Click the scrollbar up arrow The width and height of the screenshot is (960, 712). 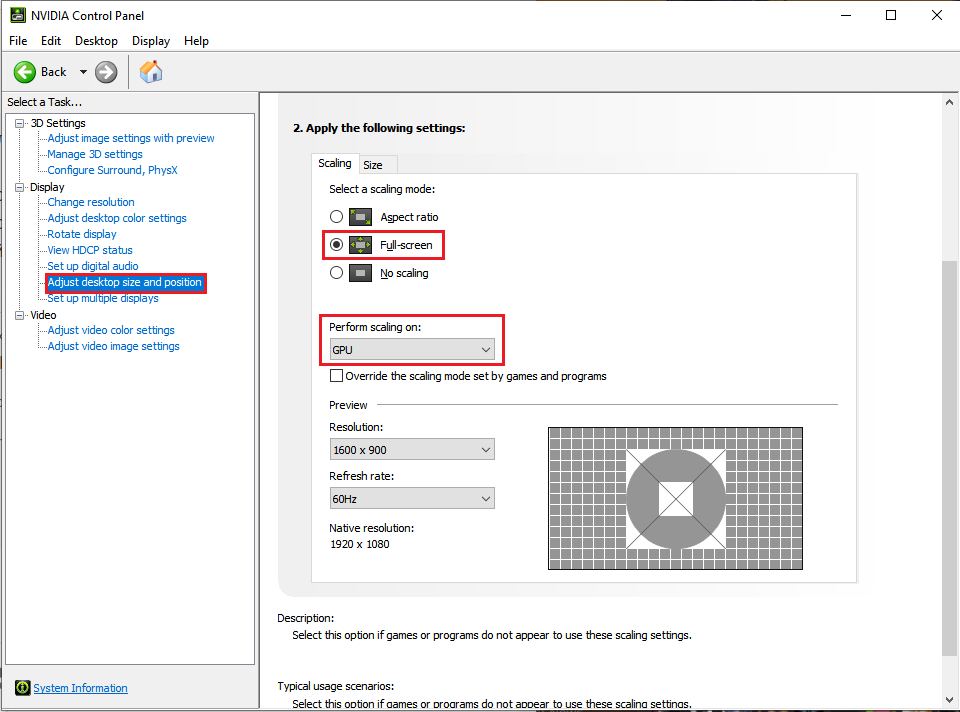point(950,102)
